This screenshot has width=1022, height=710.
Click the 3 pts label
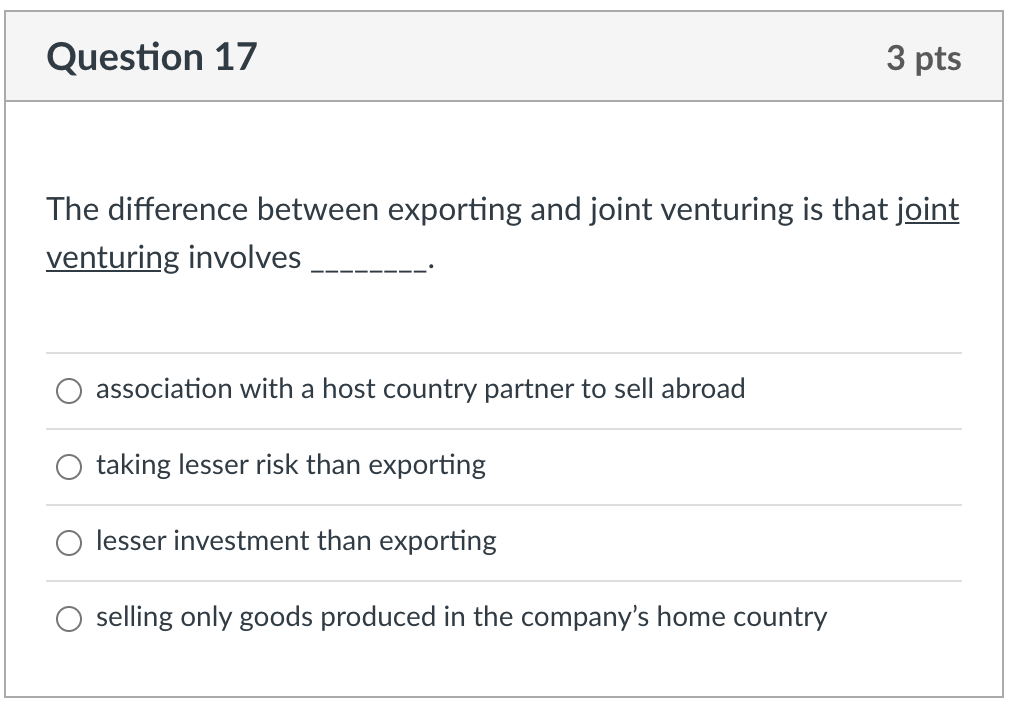[x=925, y=58]
